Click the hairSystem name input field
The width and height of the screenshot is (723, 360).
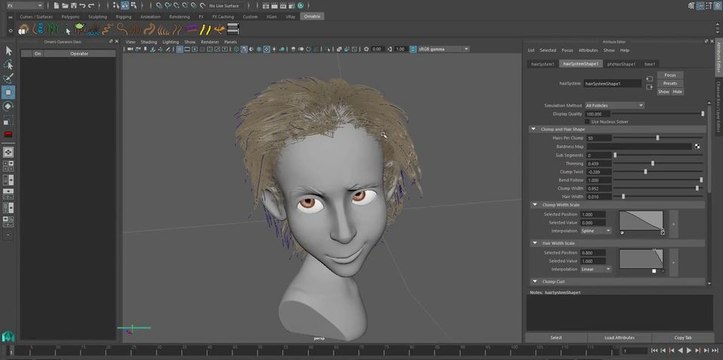[612, 83]
